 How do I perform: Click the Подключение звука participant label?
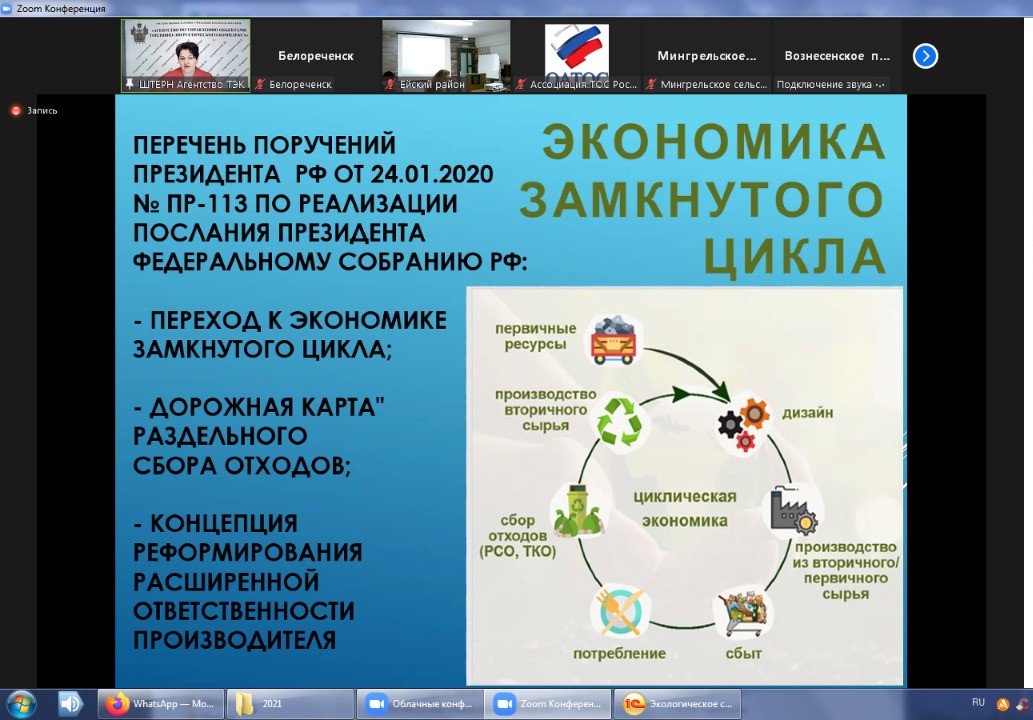pos(831,85)
